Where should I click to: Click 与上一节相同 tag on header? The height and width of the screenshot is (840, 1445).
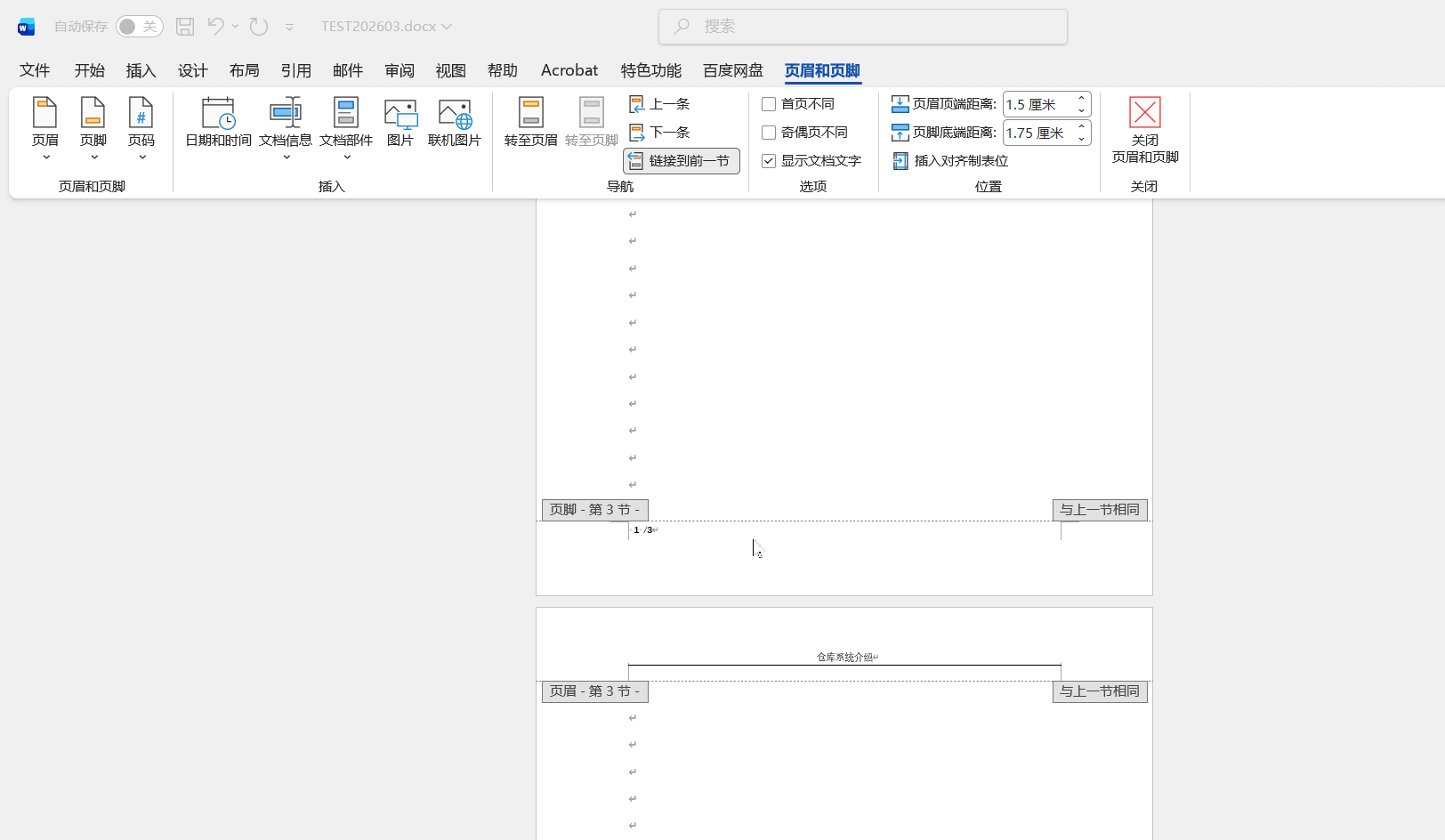point(1100,691)
